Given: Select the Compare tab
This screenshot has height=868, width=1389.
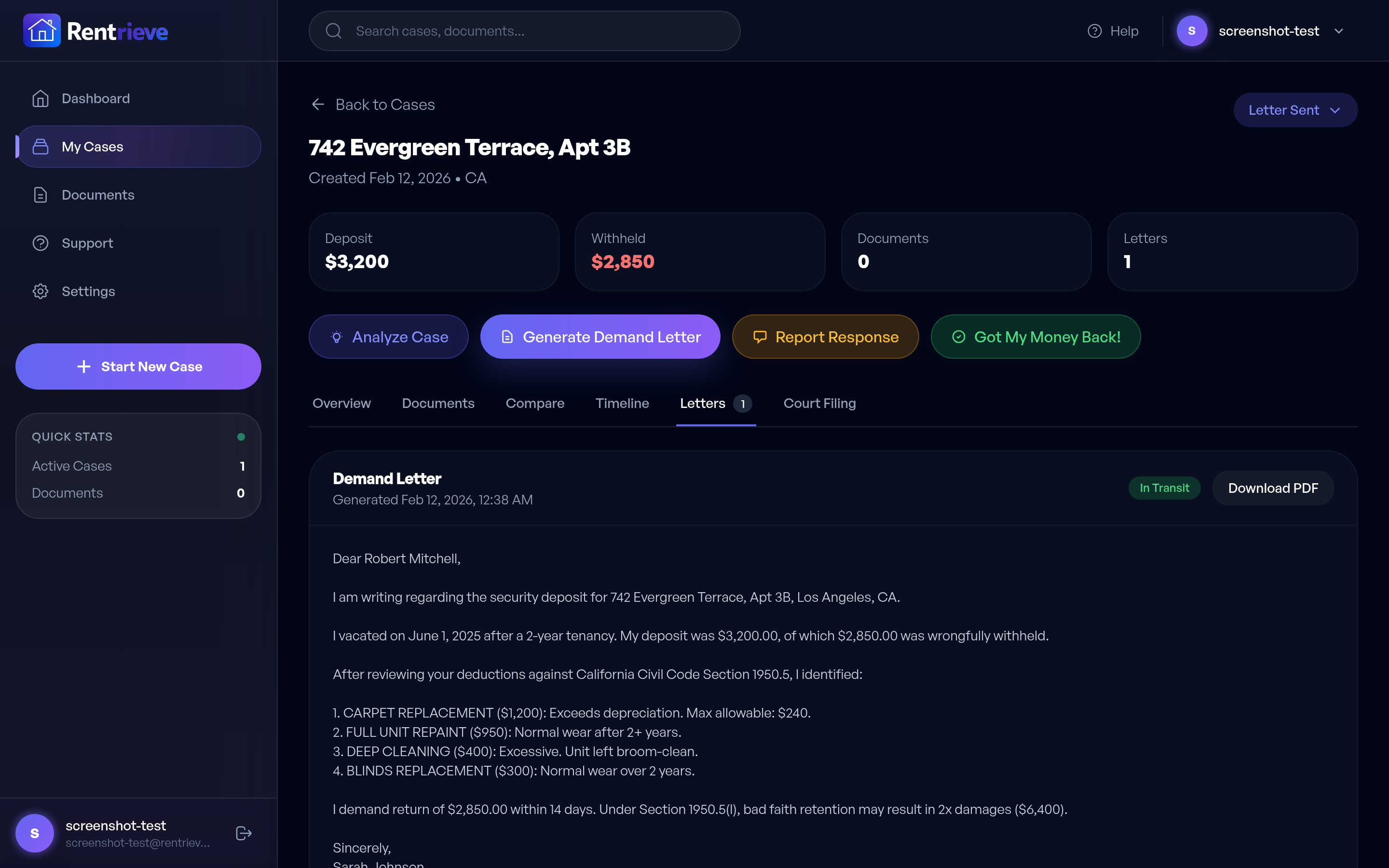Looking at the screenshot, I should tap(535, 404).
